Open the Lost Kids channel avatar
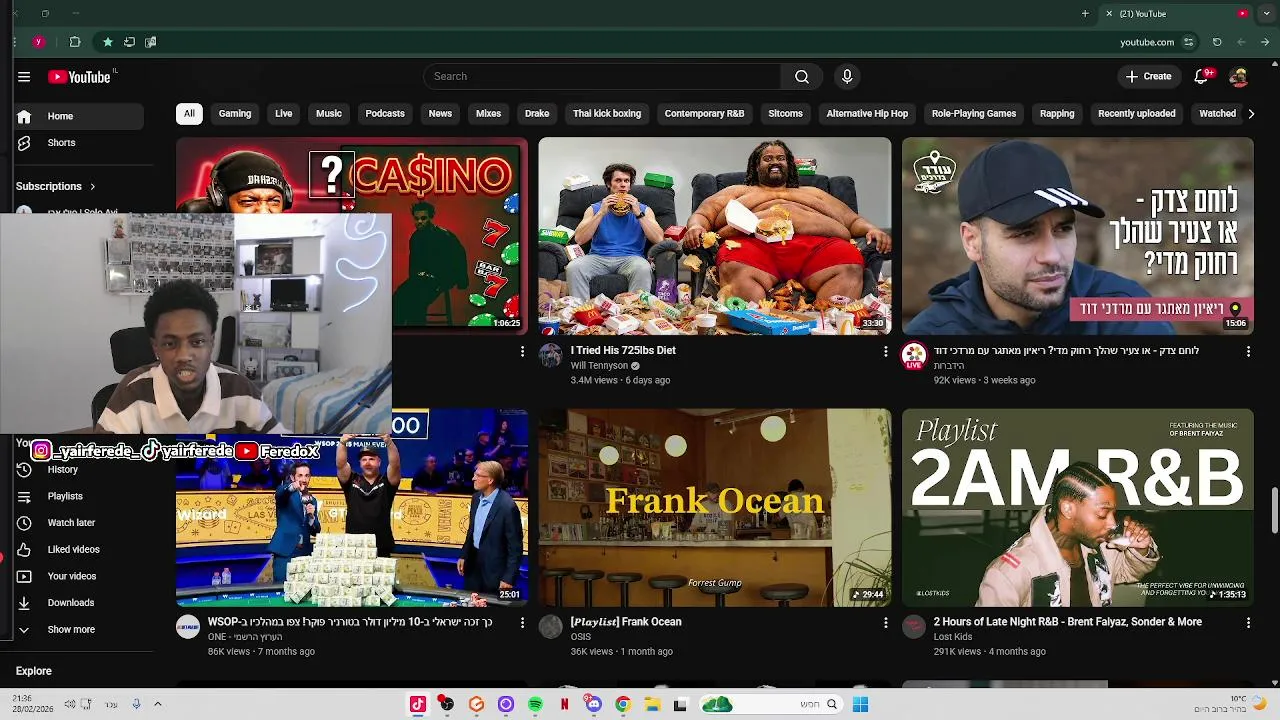1280x720 pixels. 914,626
